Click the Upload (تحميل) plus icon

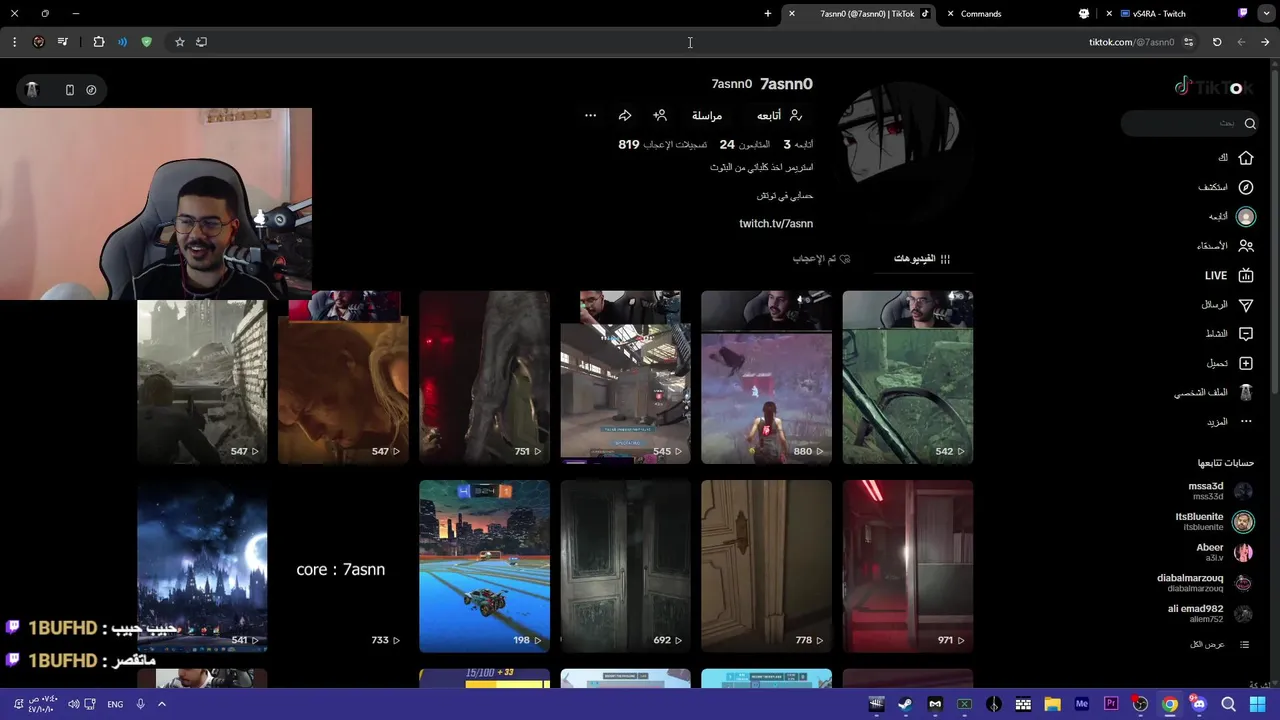point(1246,364)
